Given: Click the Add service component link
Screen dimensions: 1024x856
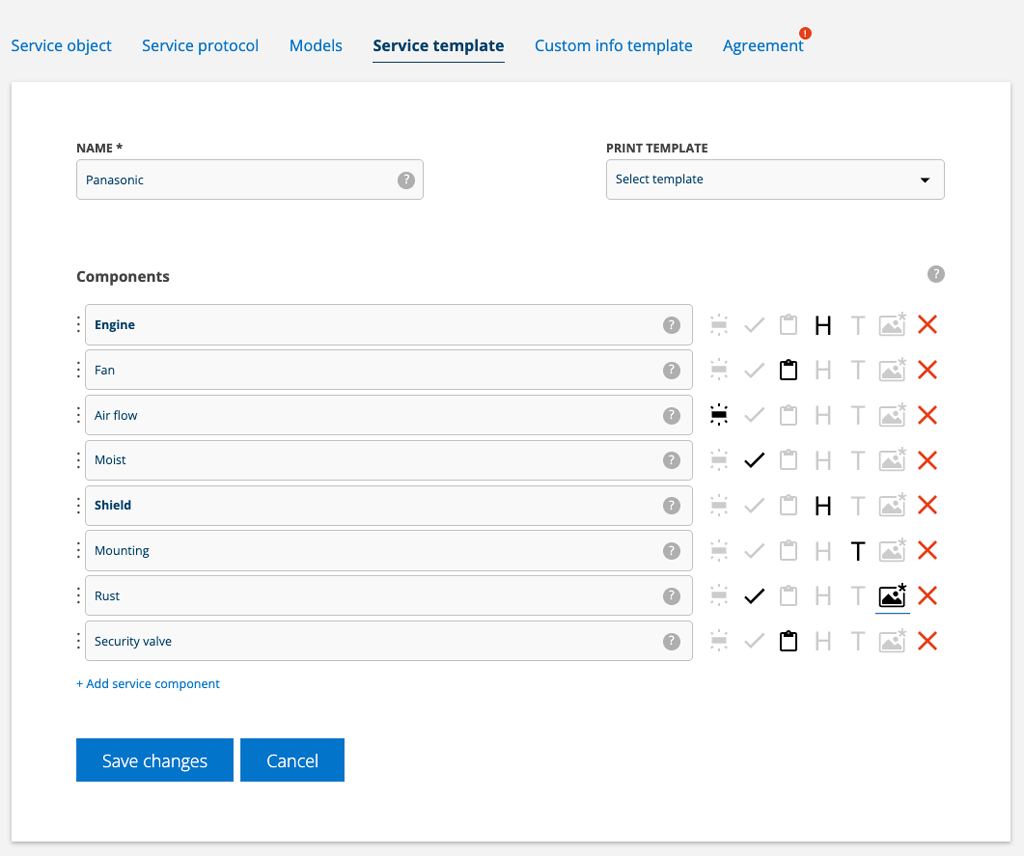Looking at the screenshot, I should [x=148, y=684].
